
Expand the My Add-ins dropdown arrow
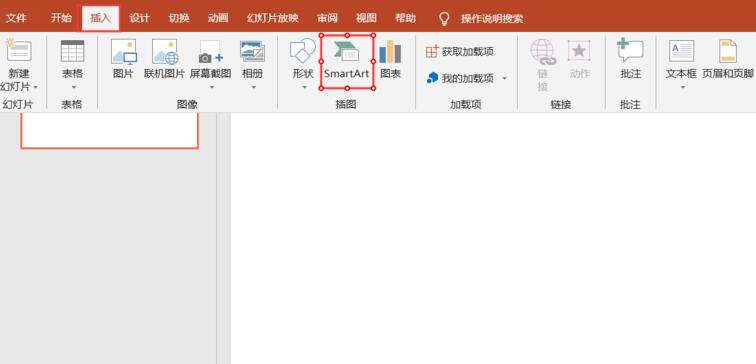(504, 78)
